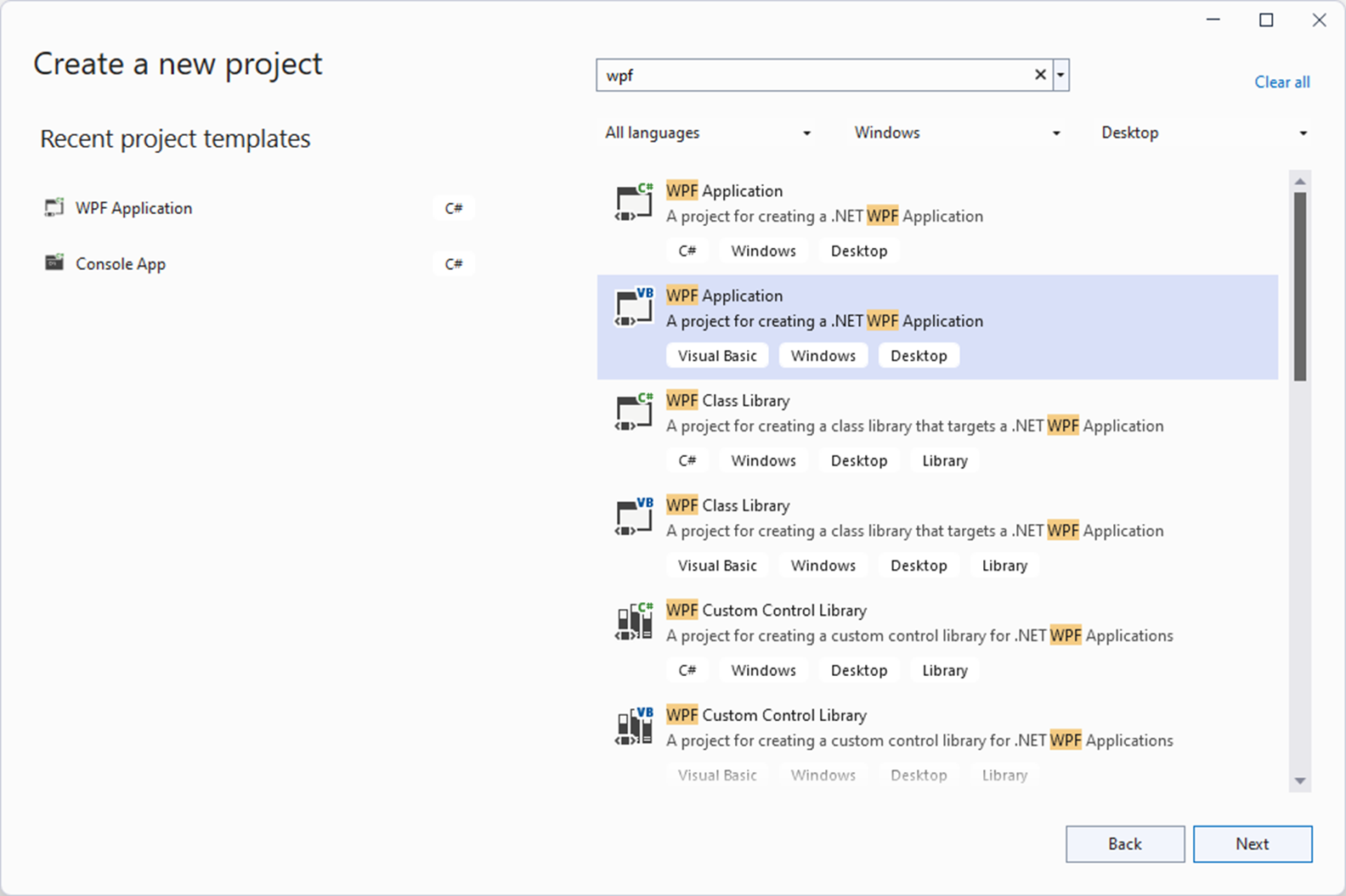Image resolution: width=1346 pixels, height=896 pixels.
Task: Click the Clear all link
Action: click(x=1282, y=82)
